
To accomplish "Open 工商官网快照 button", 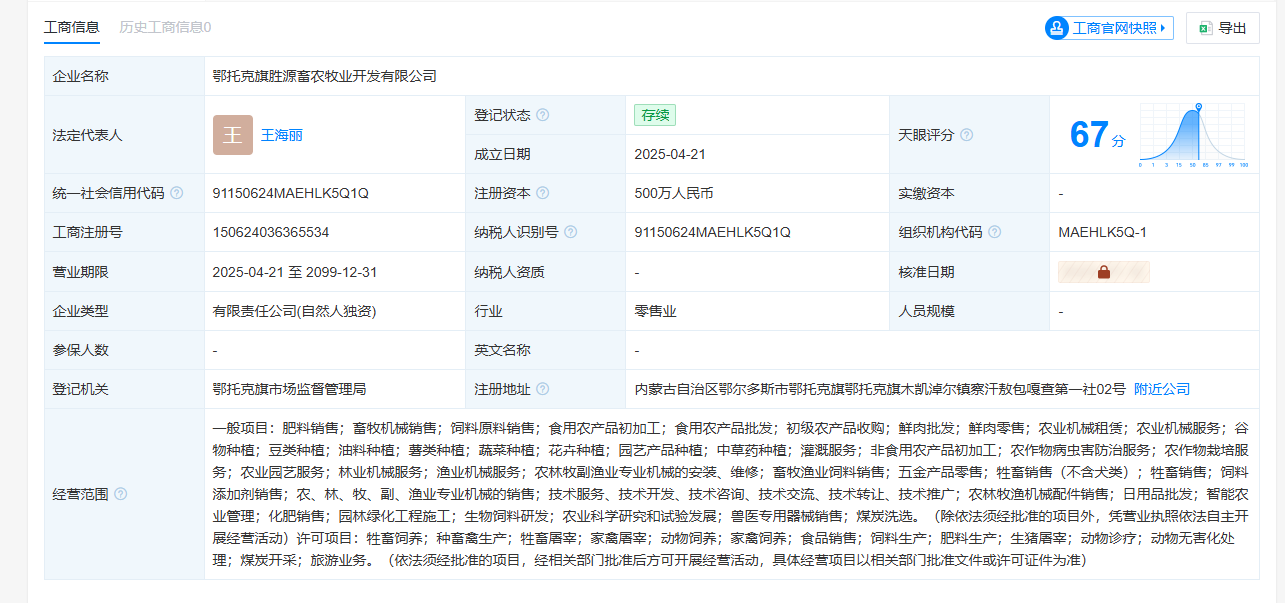I will [1108, 28].
